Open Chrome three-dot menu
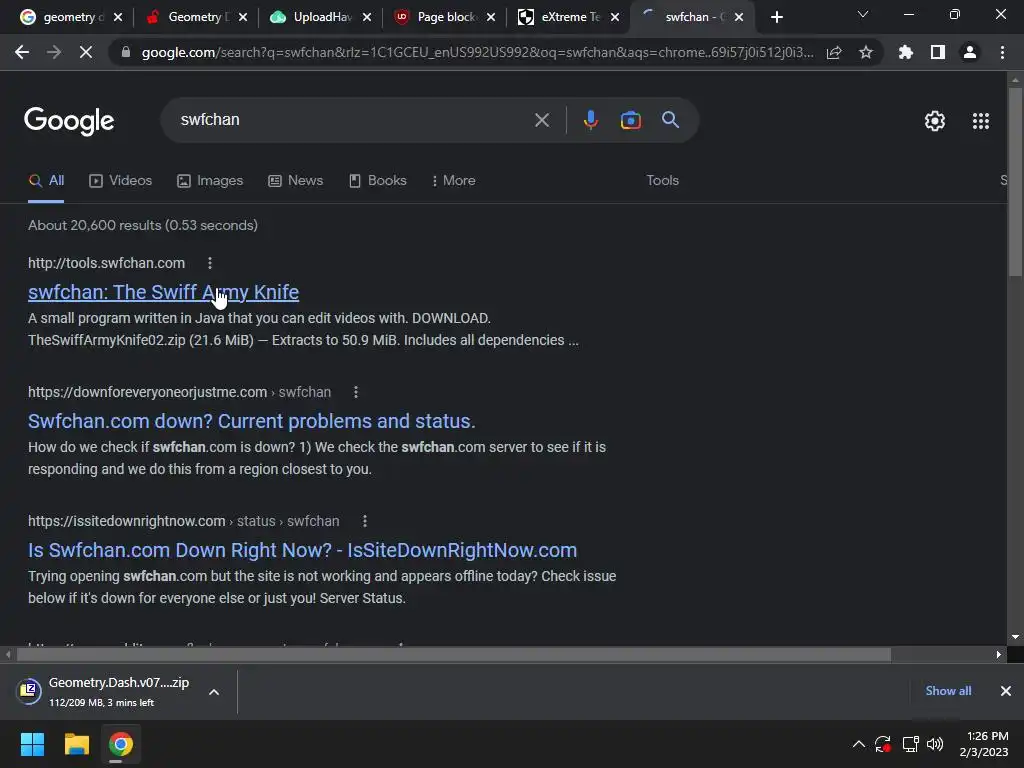The width and height of the screenshot is (1024, 768). click(1002, 52)
